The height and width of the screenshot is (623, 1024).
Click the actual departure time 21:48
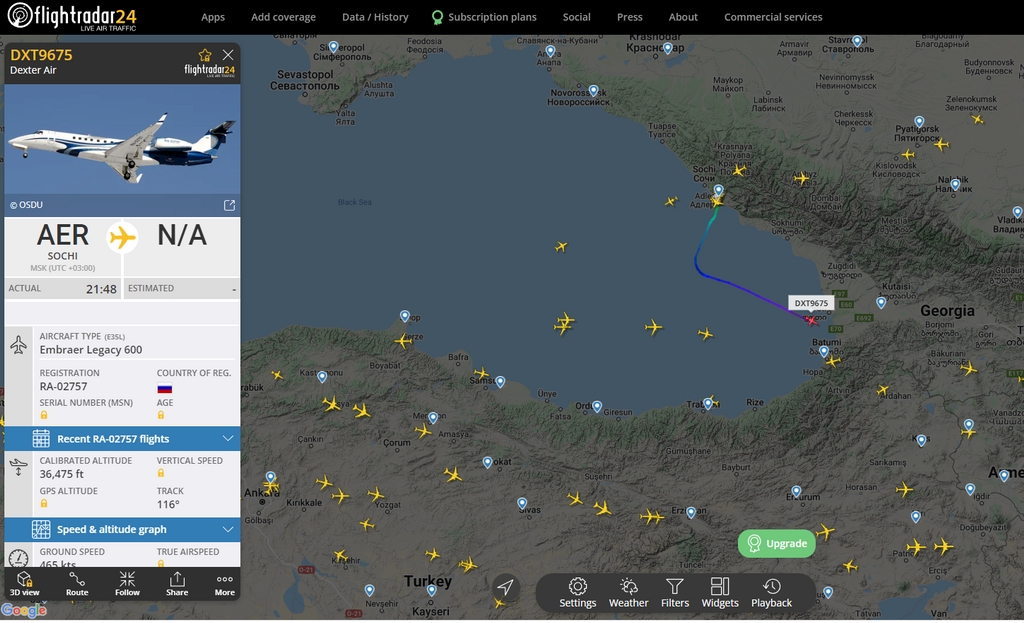[101, 289]
